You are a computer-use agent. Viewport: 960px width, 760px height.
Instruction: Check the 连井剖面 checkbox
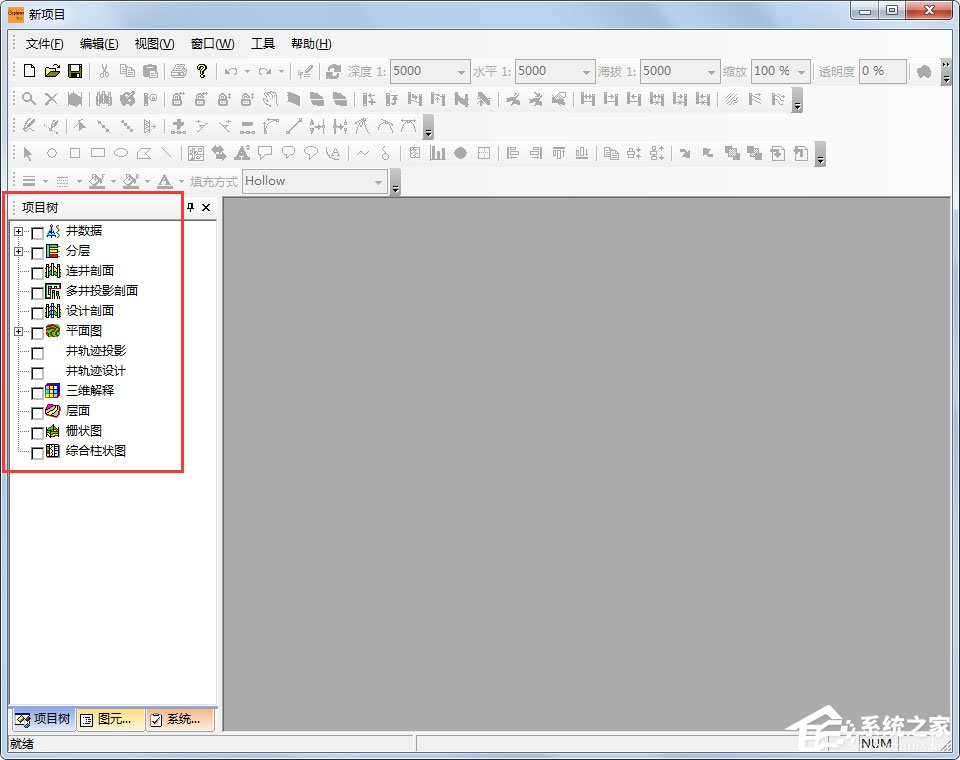pyautogui.click(x=37, y=273)
